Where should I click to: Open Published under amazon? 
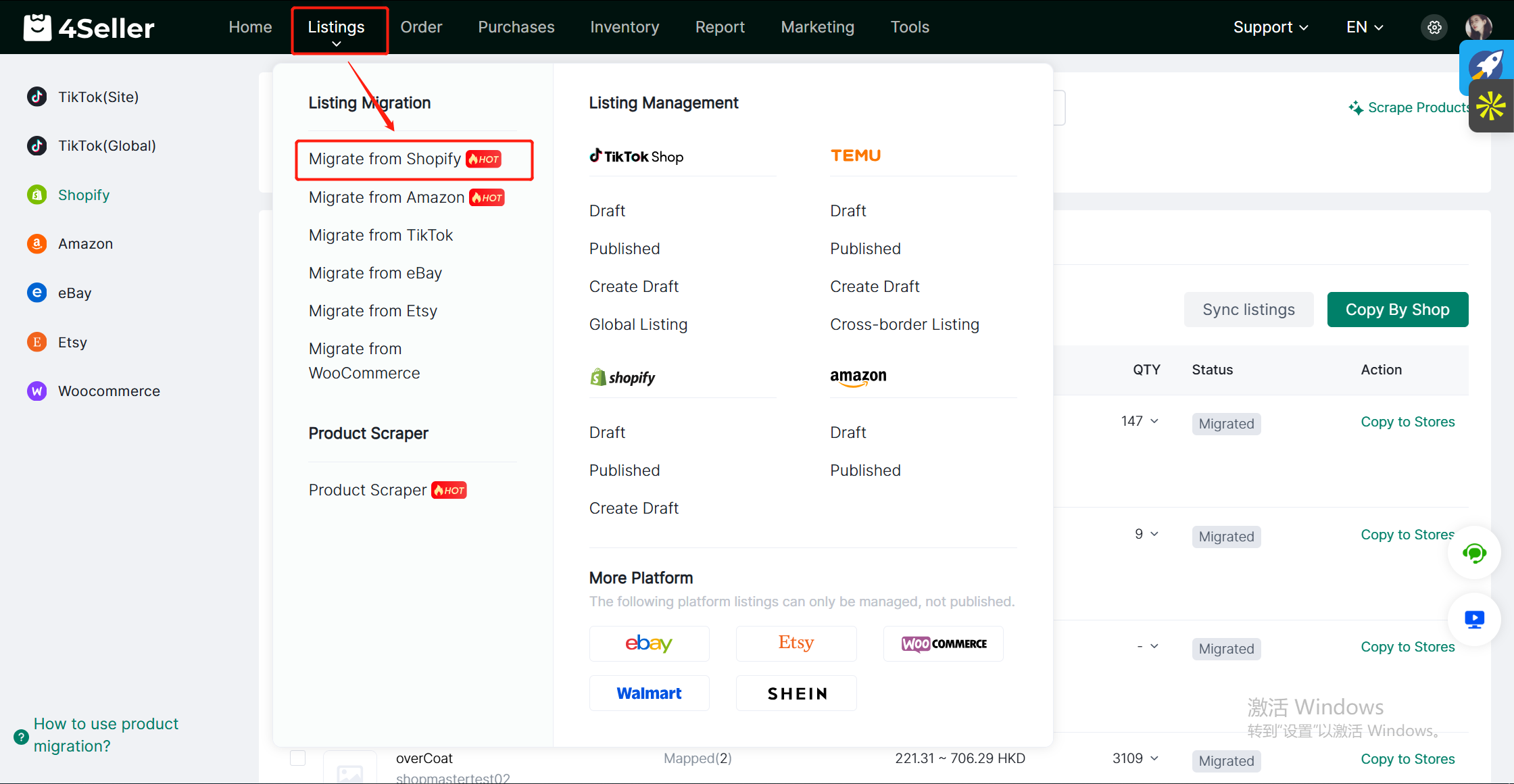(x=865, y=470)
